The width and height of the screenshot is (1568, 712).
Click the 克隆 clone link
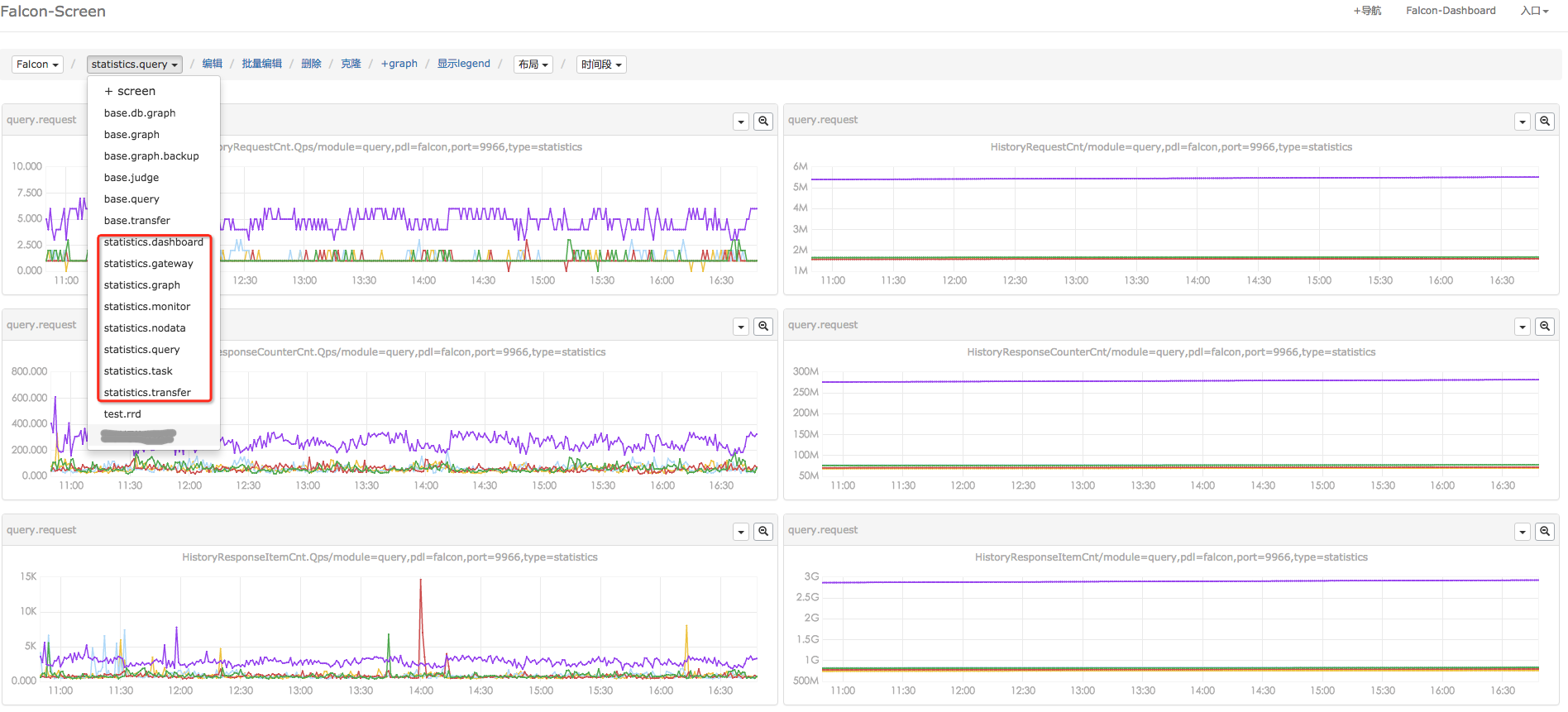(351, 64)
